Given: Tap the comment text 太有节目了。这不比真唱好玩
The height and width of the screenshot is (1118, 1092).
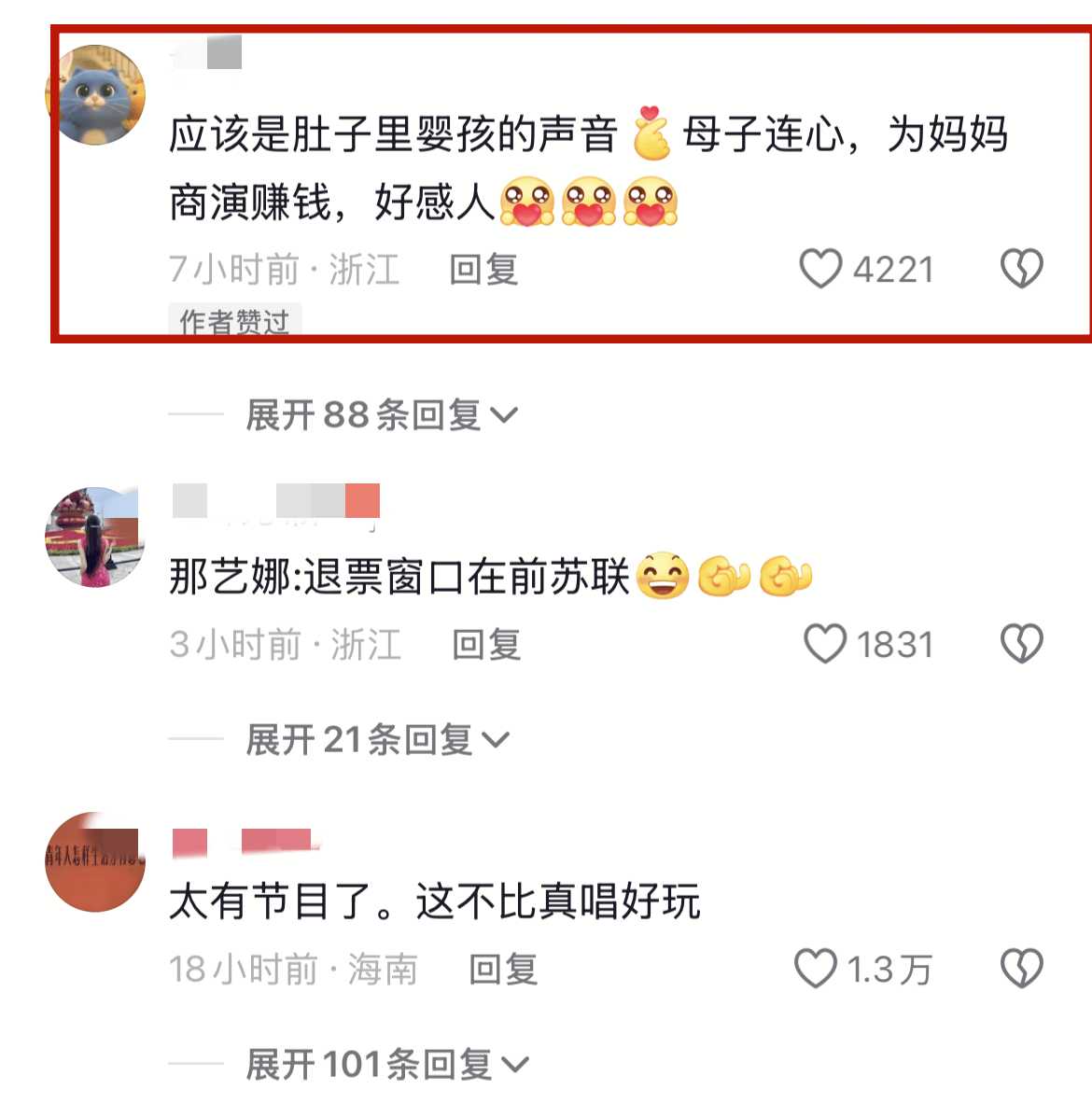Looking at the screenshot, I should click(x=435, y=901).
